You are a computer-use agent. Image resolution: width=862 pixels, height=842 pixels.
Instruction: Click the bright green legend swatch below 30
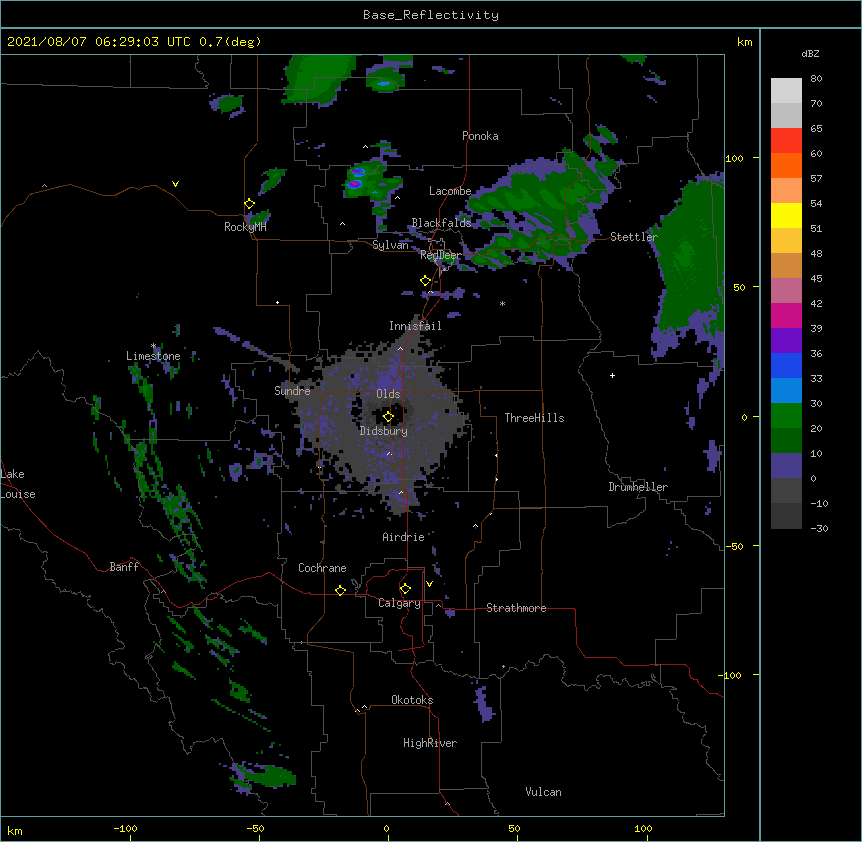click(786, 416)
